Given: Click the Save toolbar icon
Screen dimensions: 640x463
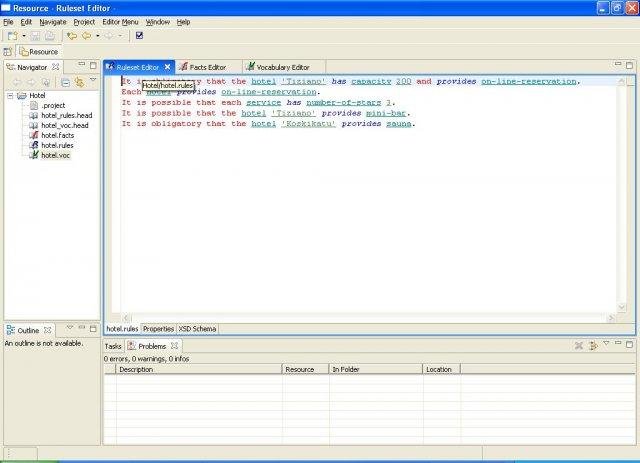Looking at the screenshot, I should (35, 36).
